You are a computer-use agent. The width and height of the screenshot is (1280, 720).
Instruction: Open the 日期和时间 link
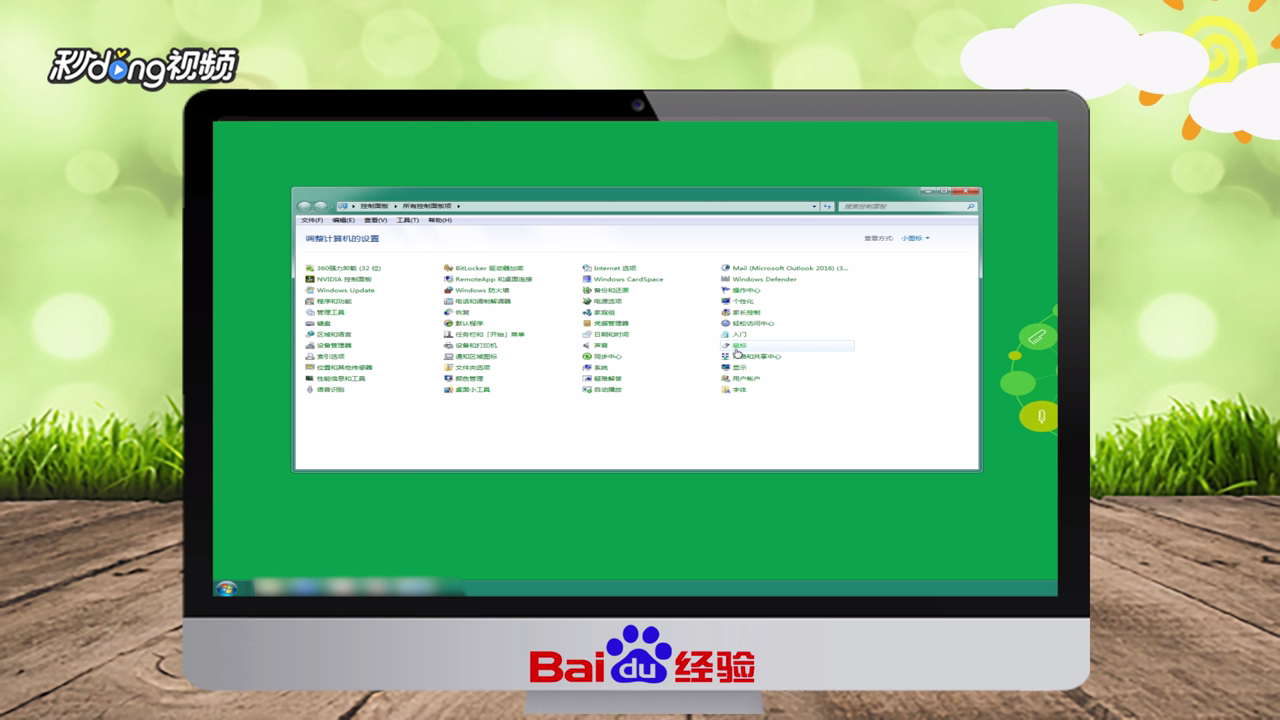(611, 334)
